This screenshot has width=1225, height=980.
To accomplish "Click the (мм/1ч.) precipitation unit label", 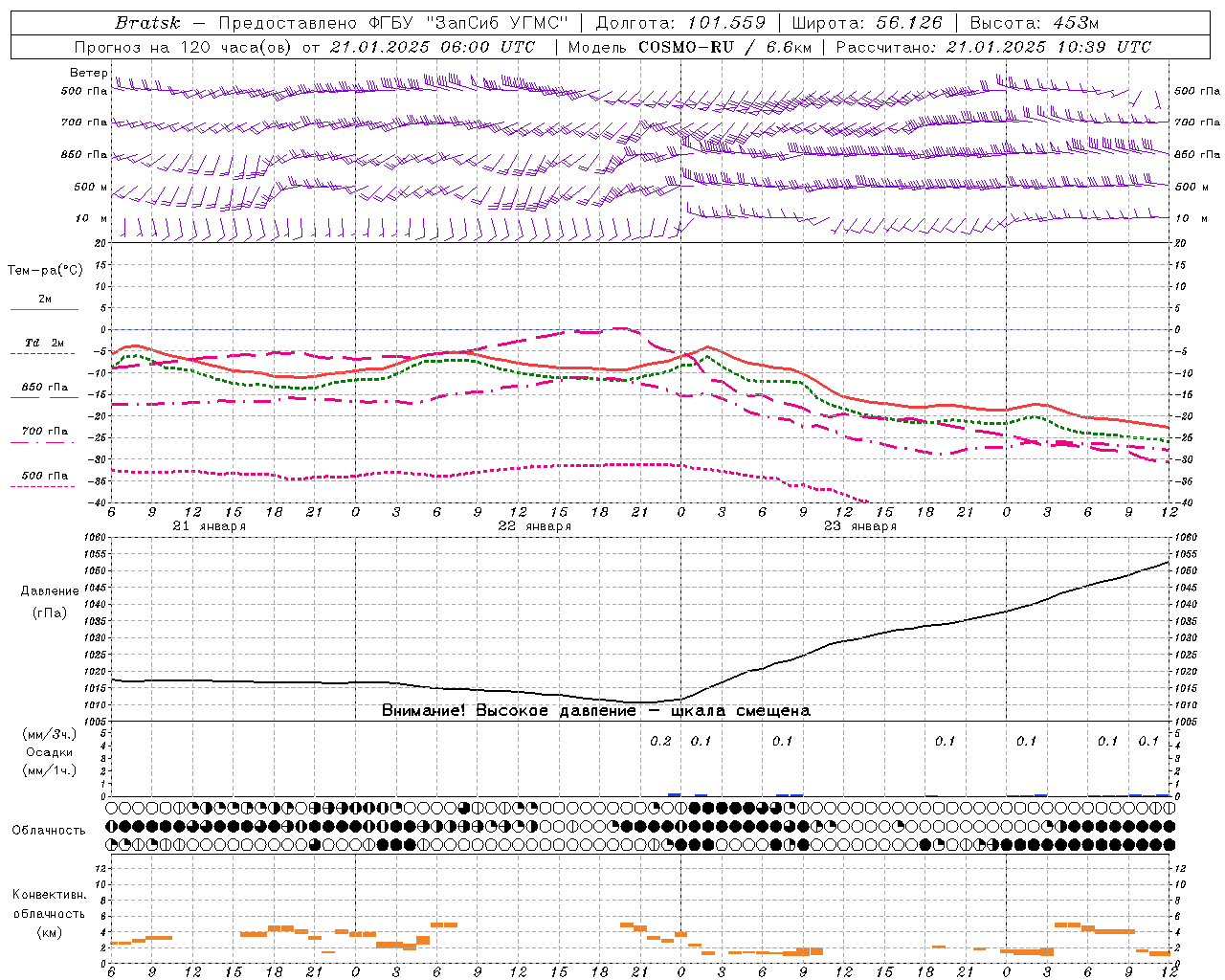I will (x=50, y=771).
